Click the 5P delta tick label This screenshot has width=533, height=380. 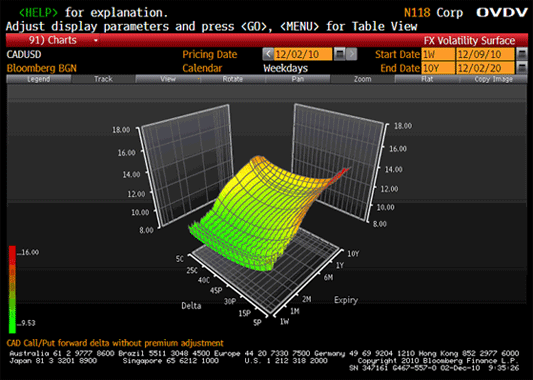point(257,322)
